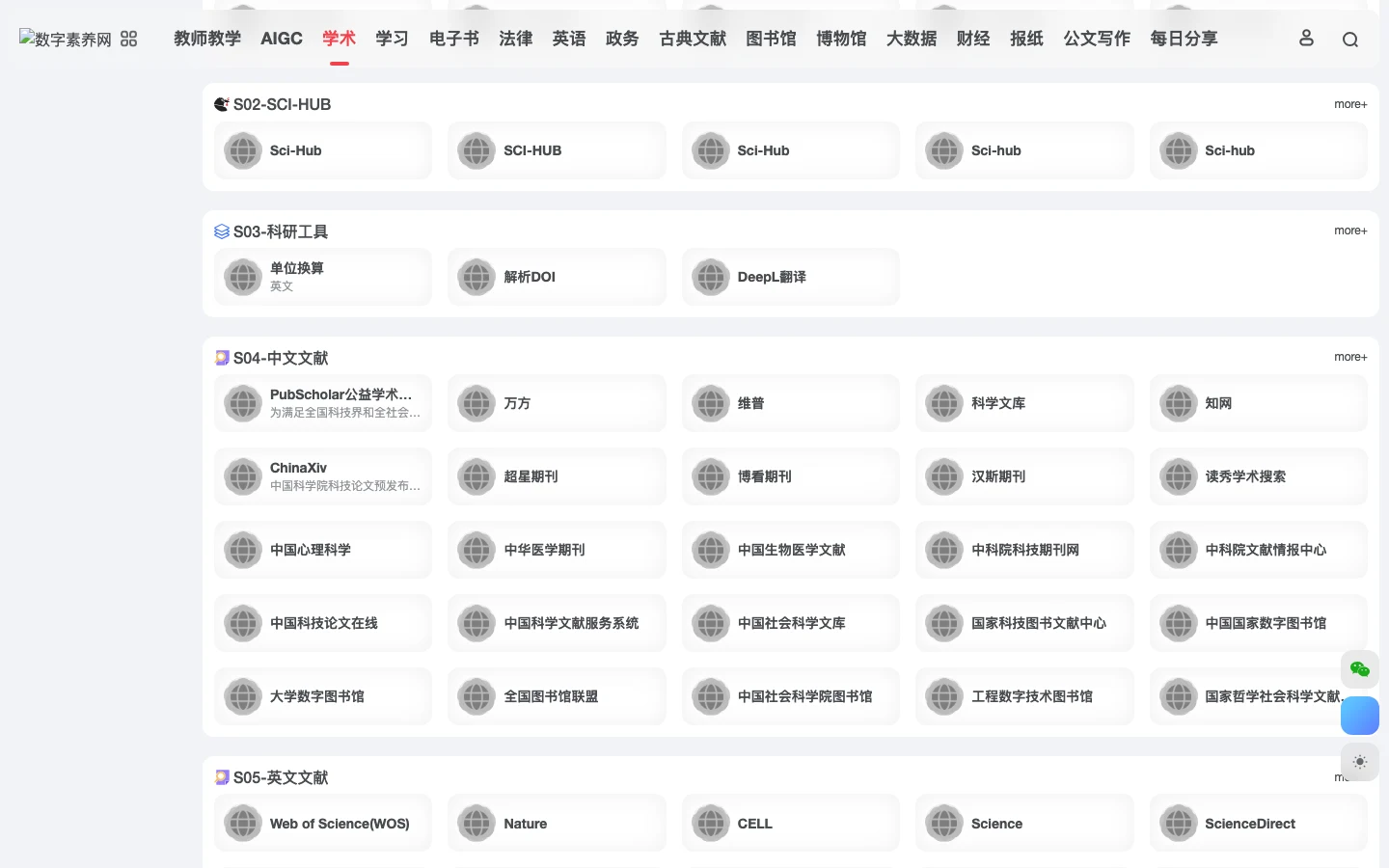
Task: Open the 中华医学期刊 card
Action: point(557,550)
